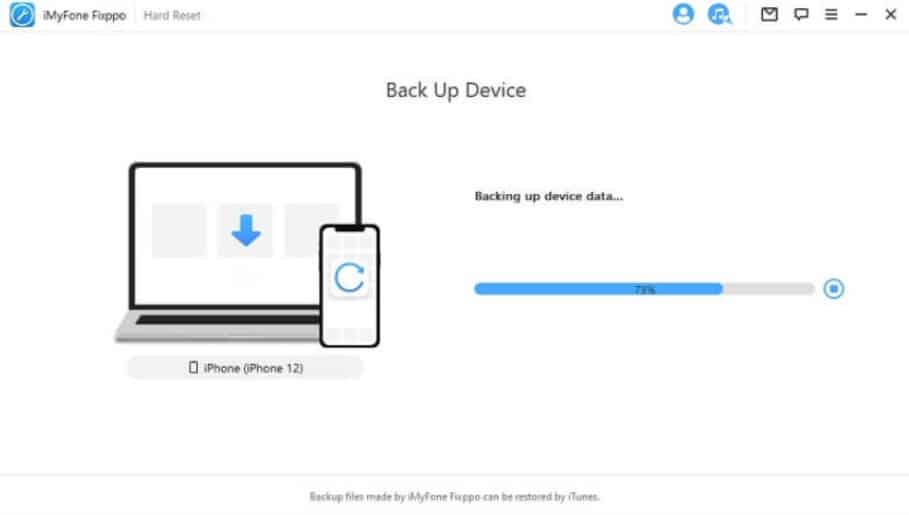This screenshot has width=909, height=515.
Task: Open the feedback chat bubble icon
Action: 801,14
